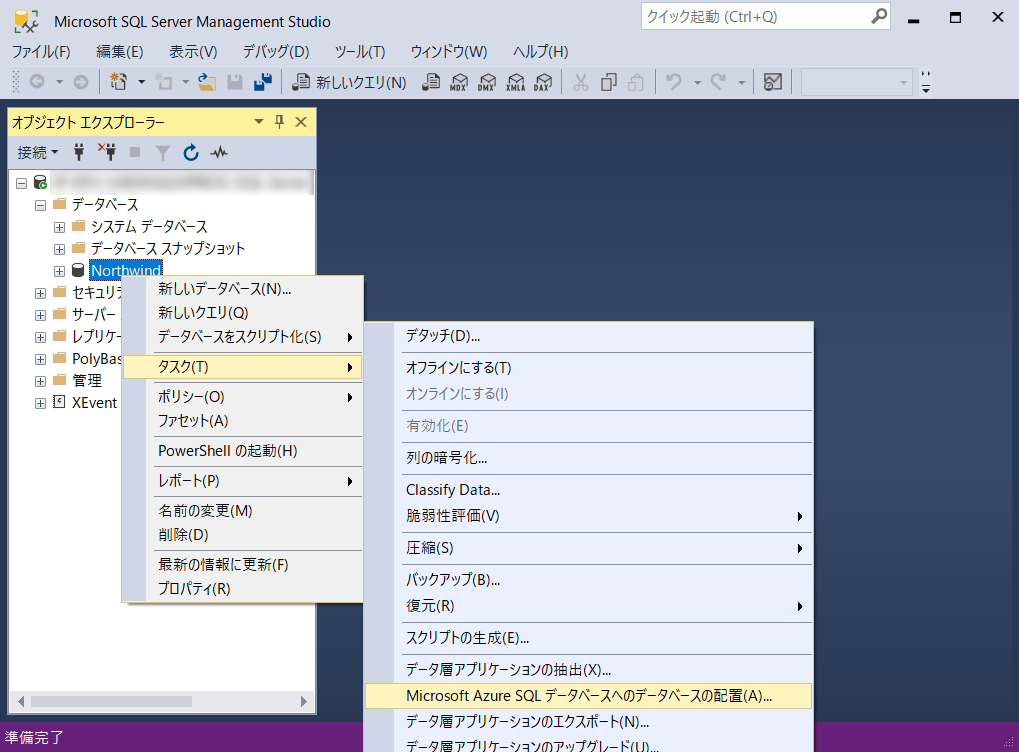1019x752 pixels.
Task: Click the save all toolbar icon
Action: click(263, 82)
